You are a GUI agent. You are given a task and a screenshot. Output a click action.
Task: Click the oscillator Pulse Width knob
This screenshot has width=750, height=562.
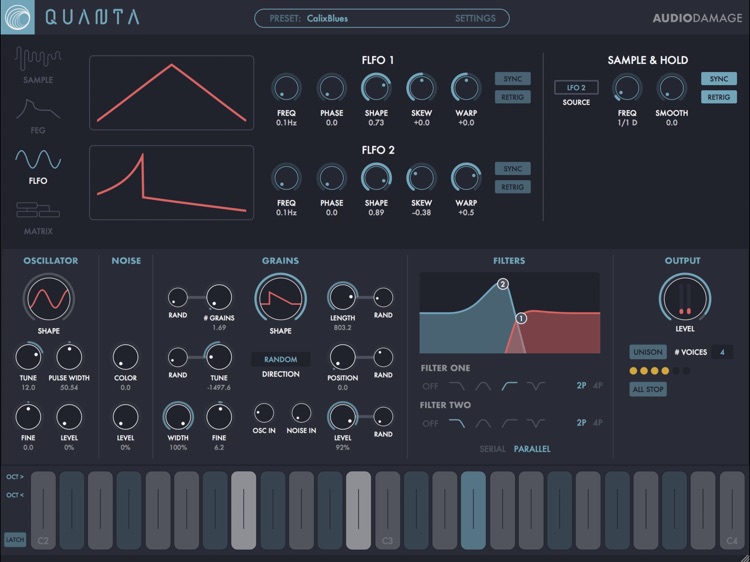[x=69, y=357]
